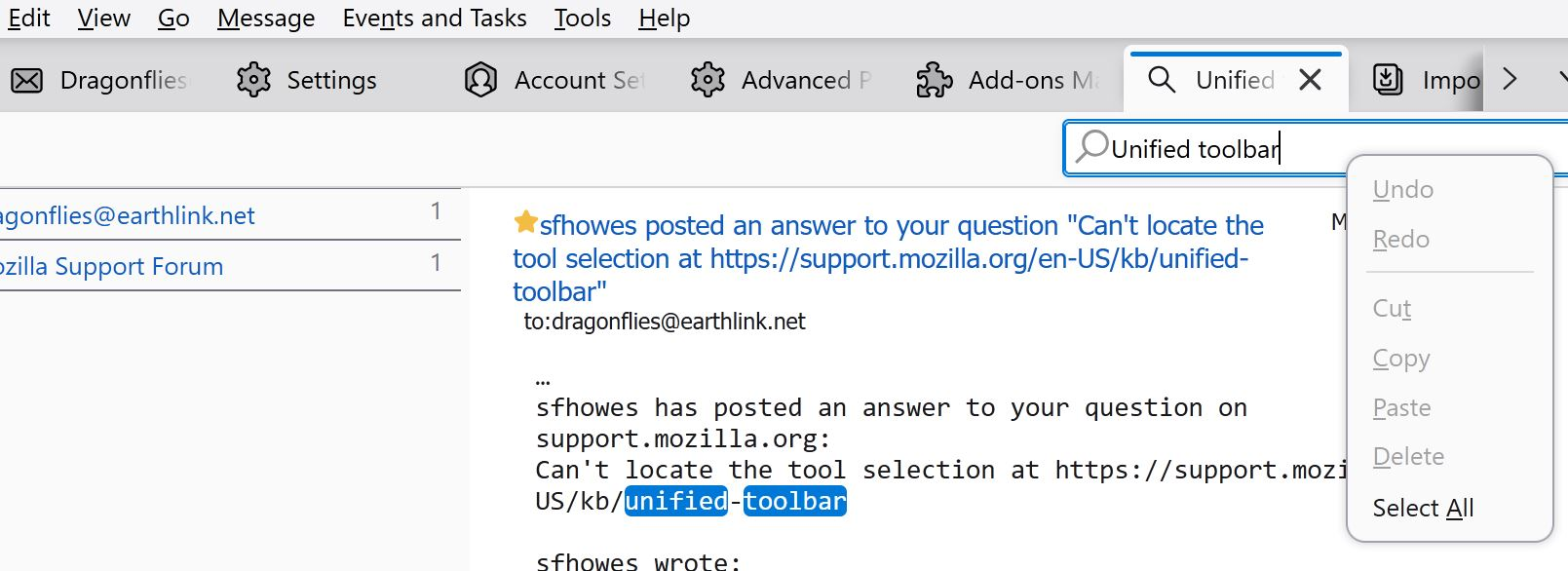1568x571 pixels.
Task: Filter by Mozilla Support Forum facet
Action: coord(230,265)
